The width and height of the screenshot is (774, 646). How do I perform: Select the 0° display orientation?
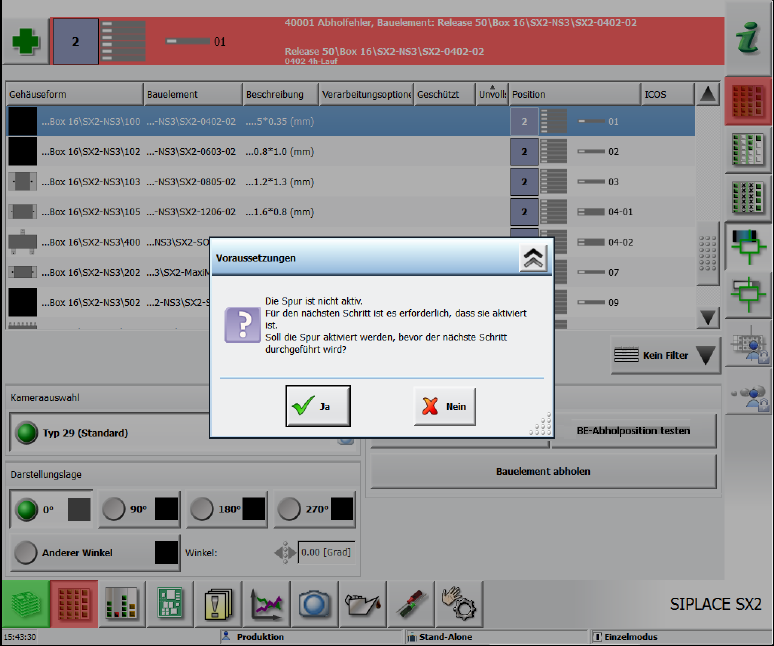(51, 509)
